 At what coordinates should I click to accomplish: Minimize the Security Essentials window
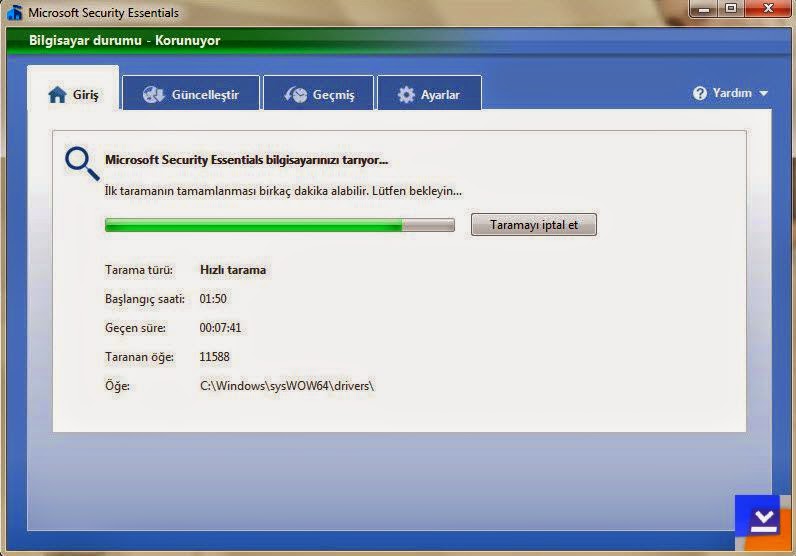[704, 9]
